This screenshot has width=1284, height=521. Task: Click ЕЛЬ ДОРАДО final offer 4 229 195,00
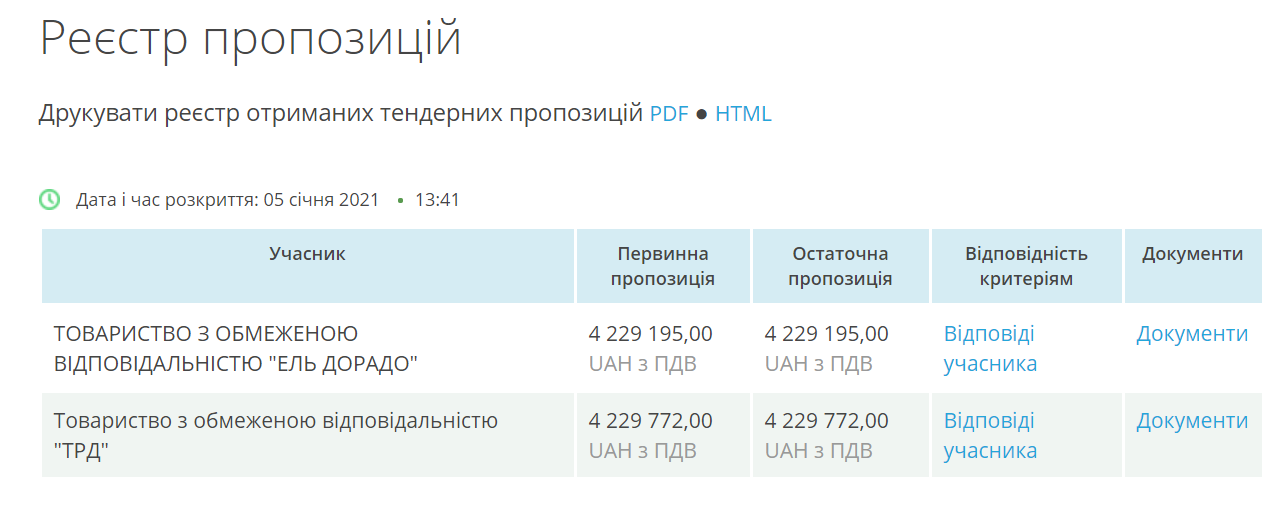826,334
